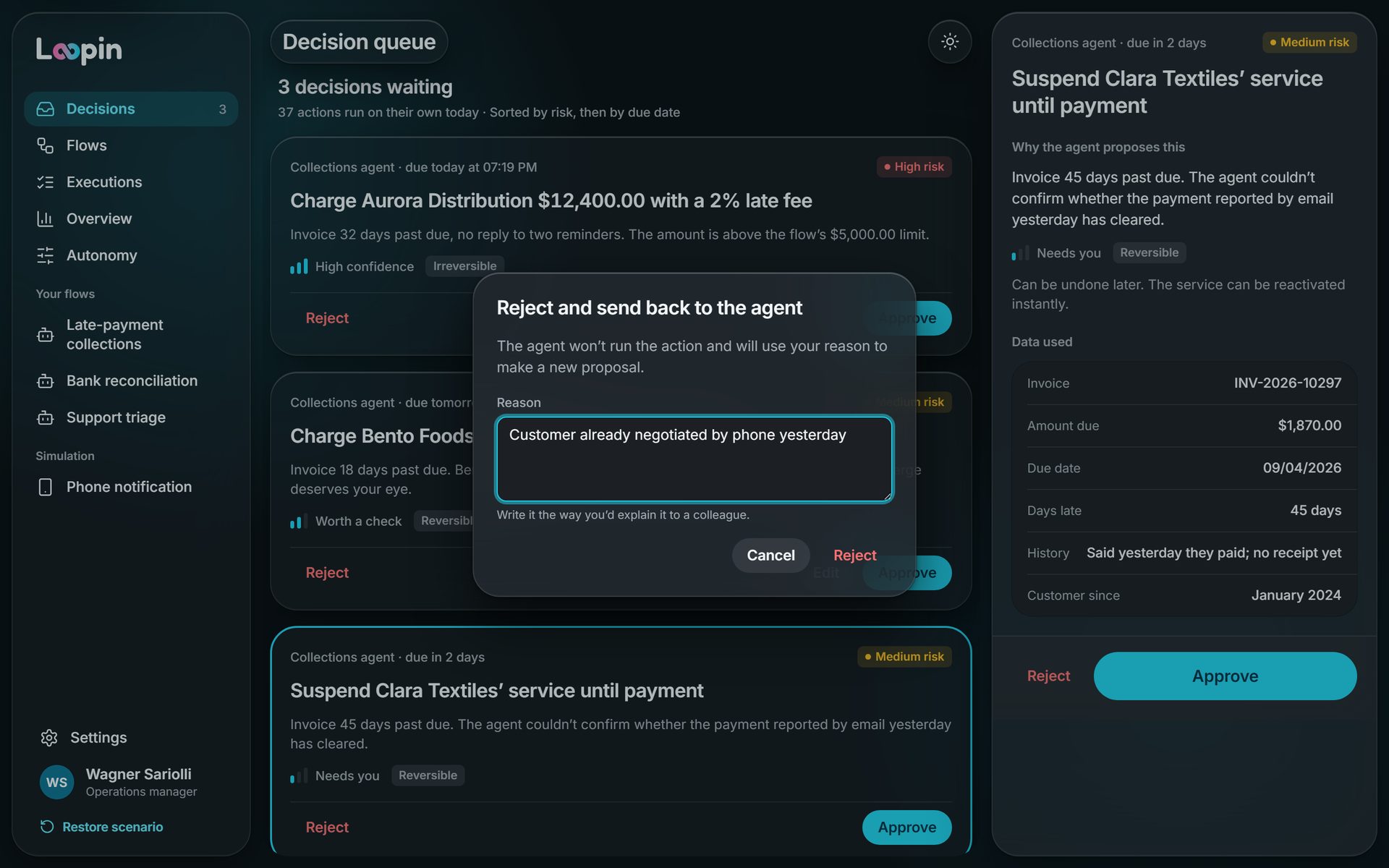Screen dimensions: 1389x868
Task: Go to the Overview page
Action: coord(131,218)
